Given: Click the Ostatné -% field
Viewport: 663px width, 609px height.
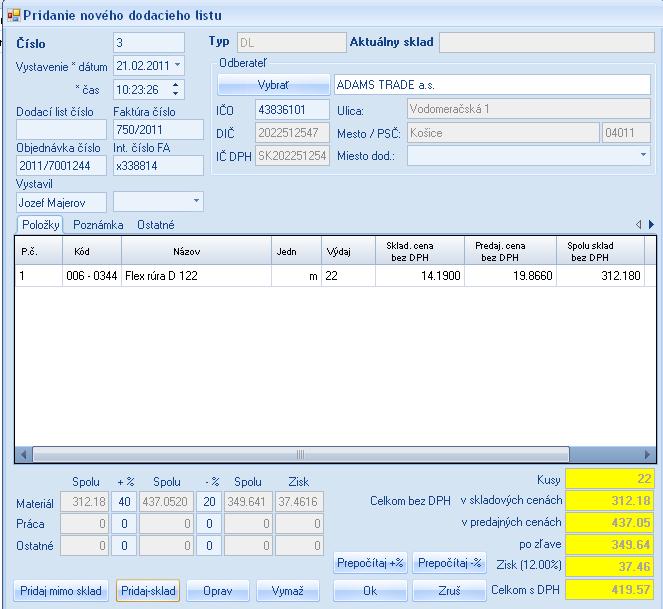Looking at the screenshot, I should (209, 546).
